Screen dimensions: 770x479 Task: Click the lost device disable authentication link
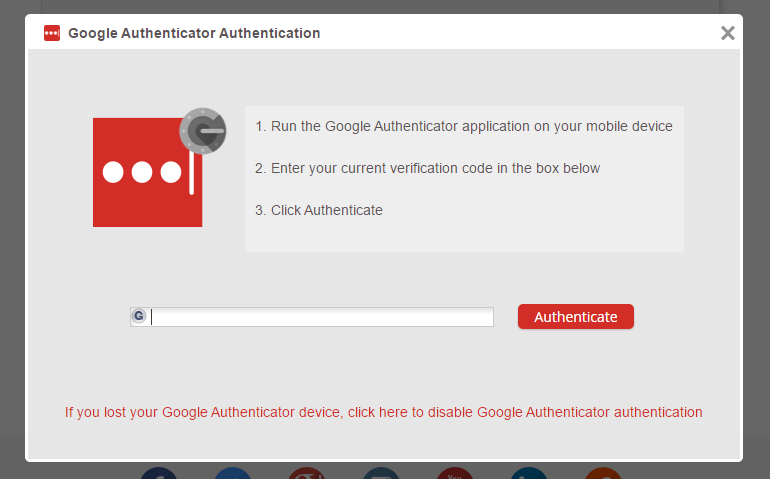pos(384,412)
